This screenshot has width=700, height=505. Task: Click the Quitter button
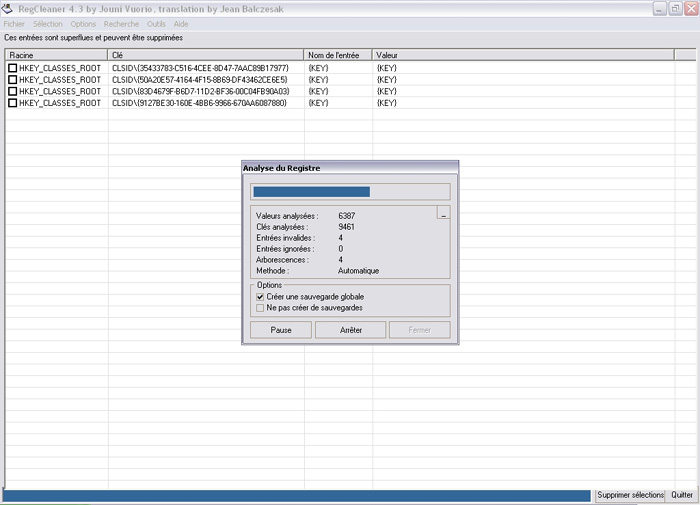pyautogui.click(x=682, y=496)
